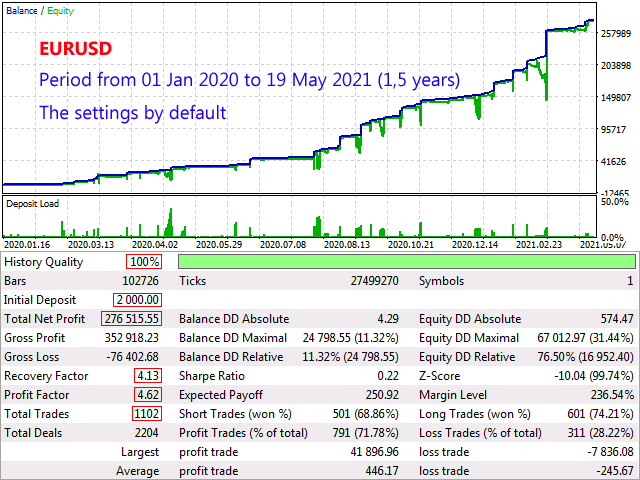Click the Balance legend label
Viewport: 640px width, 480px height.
[22, 11]
